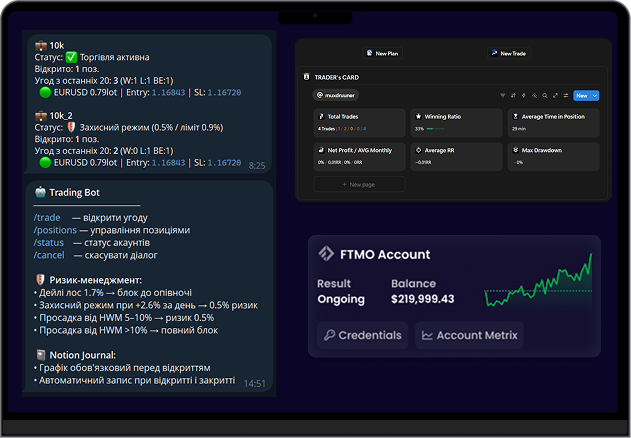Click the 8:25 message timestamp
631x438 pixels.
coord(257,166)
